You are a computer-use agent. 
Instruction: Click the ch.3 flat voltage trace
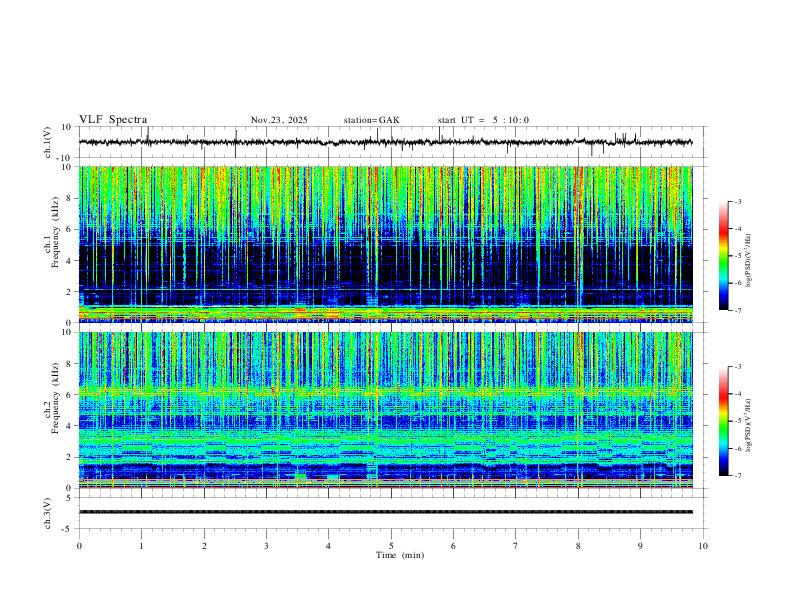pos(386,512)
